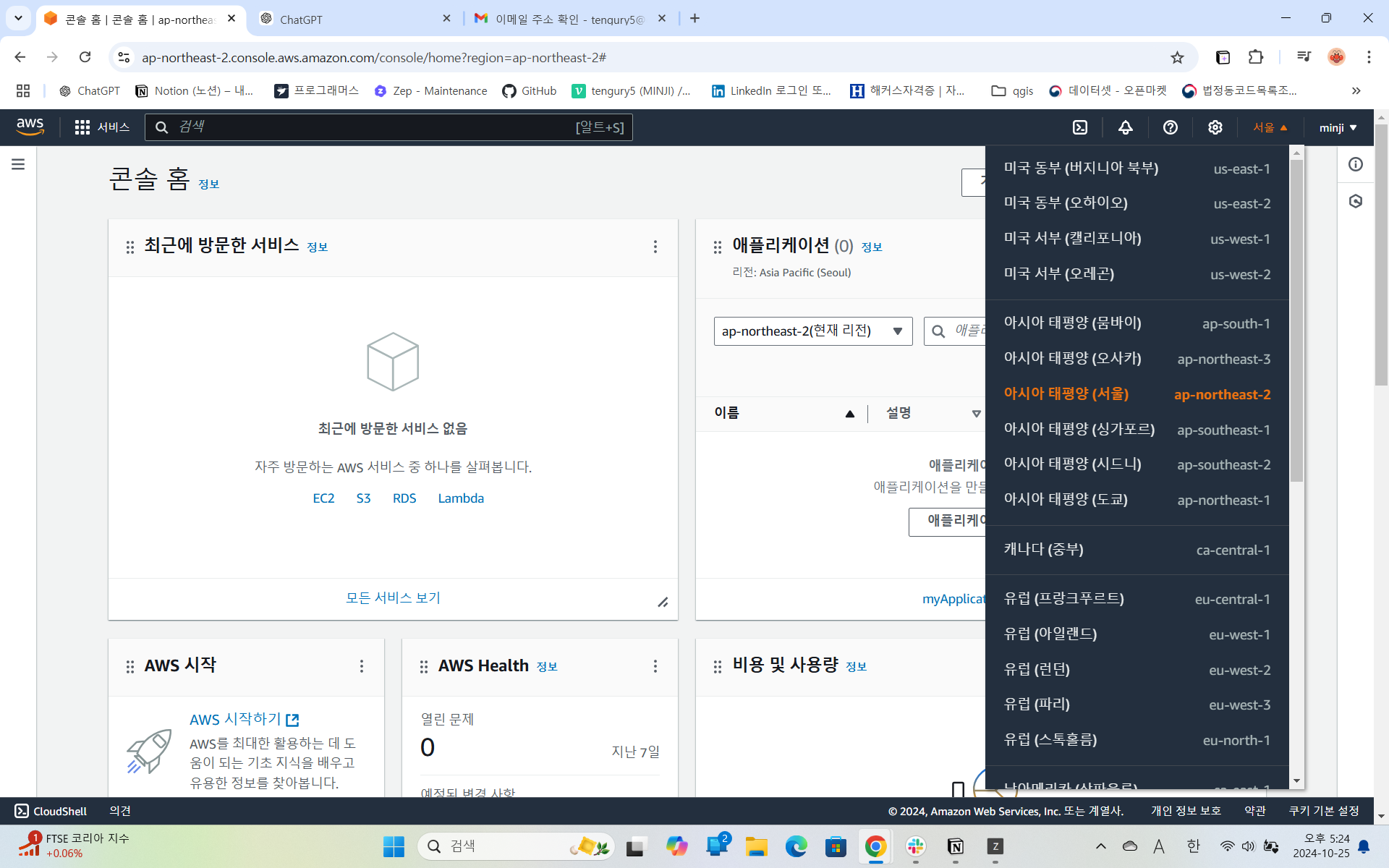Click resize handle of 최근에 방문한 서비스 widget
The width and height of the screenshot is (1389, 868).
click(x=663, y=603)
